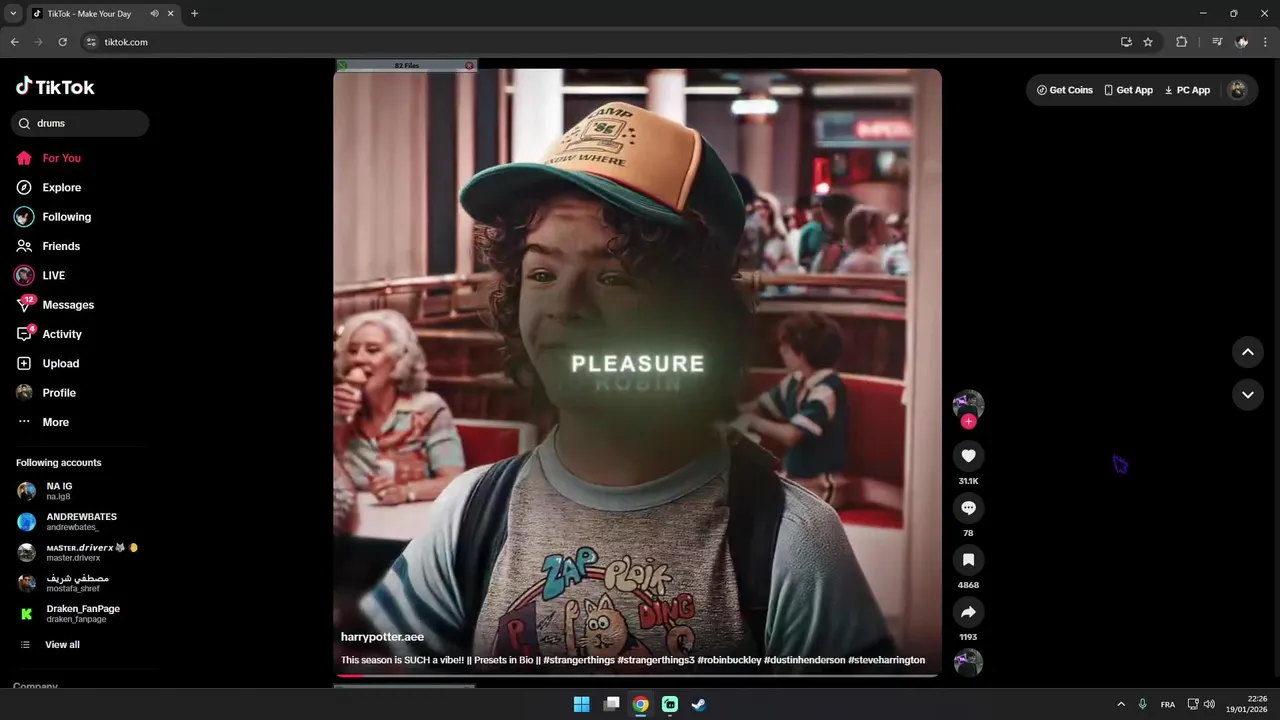This screenshot has height=720, width=1280.
Task: Click the TikTok logo
Action: tap(55, 87)
